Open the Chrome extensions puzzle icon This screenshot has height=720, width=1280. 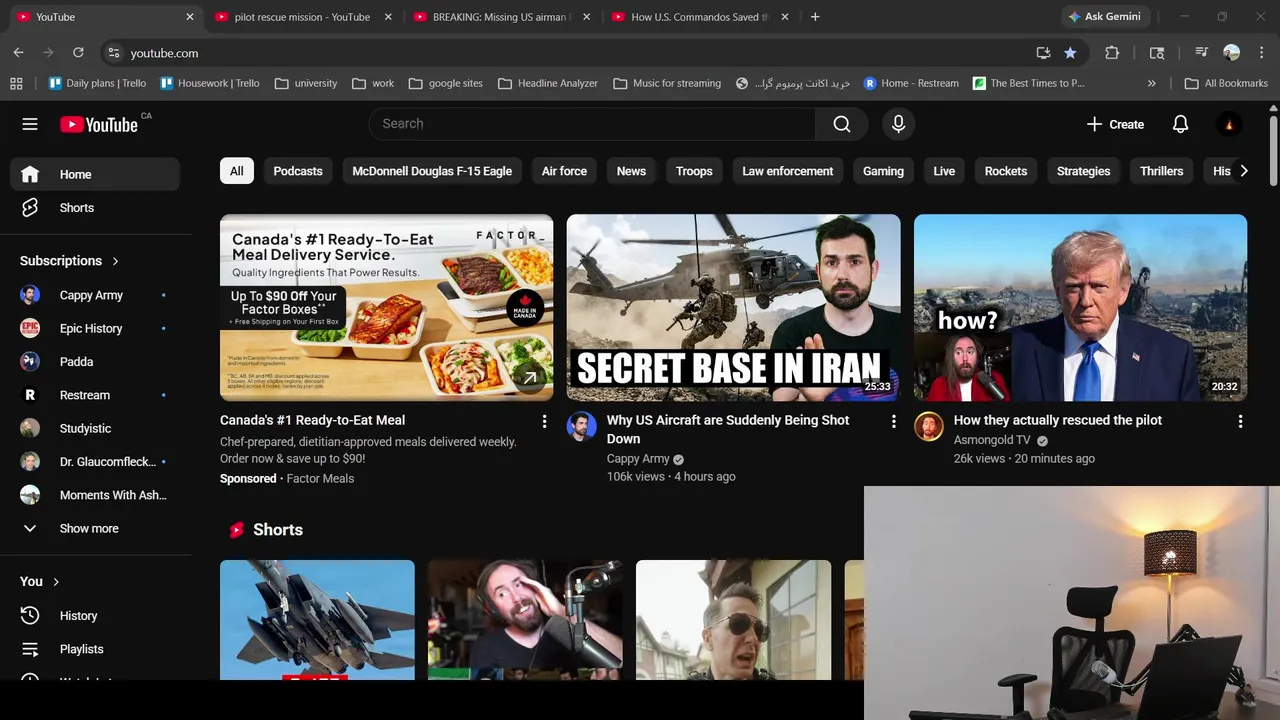[x=1112, y=52]
